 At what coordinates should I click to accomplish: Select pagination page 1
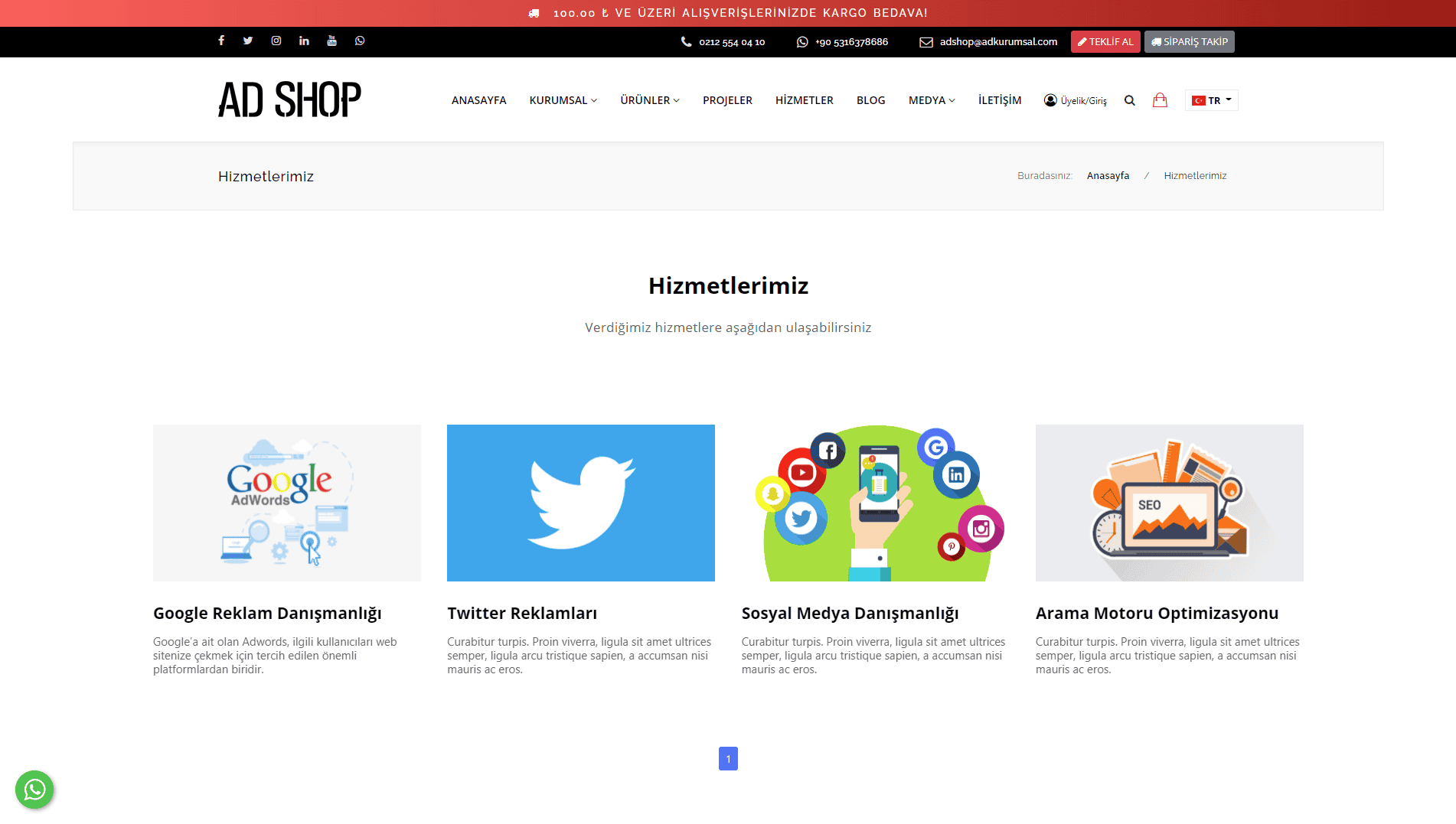tap(728, 758)
